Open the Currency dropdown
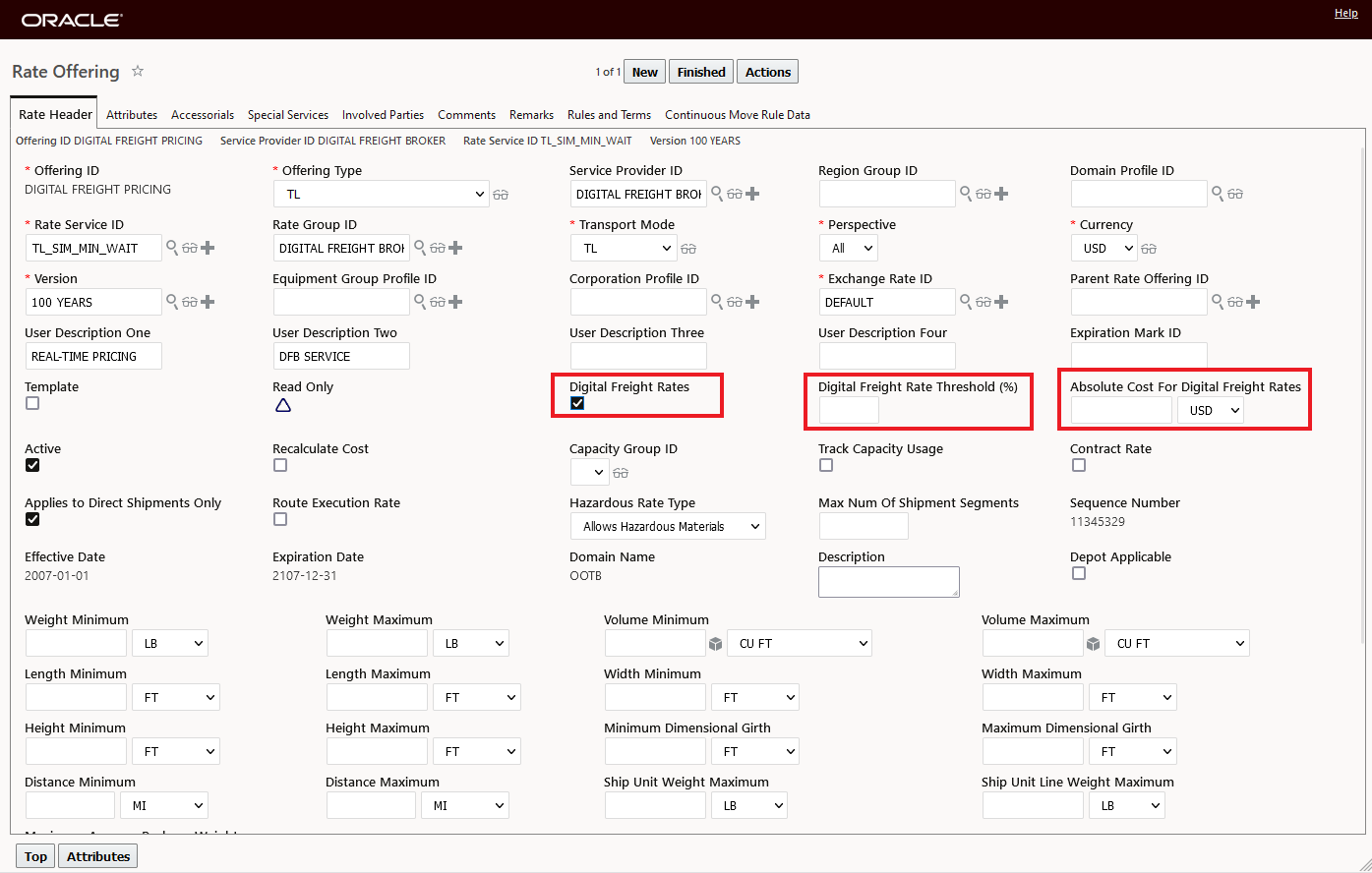This screenshot has width=1372, height=873. (1104, 248)
